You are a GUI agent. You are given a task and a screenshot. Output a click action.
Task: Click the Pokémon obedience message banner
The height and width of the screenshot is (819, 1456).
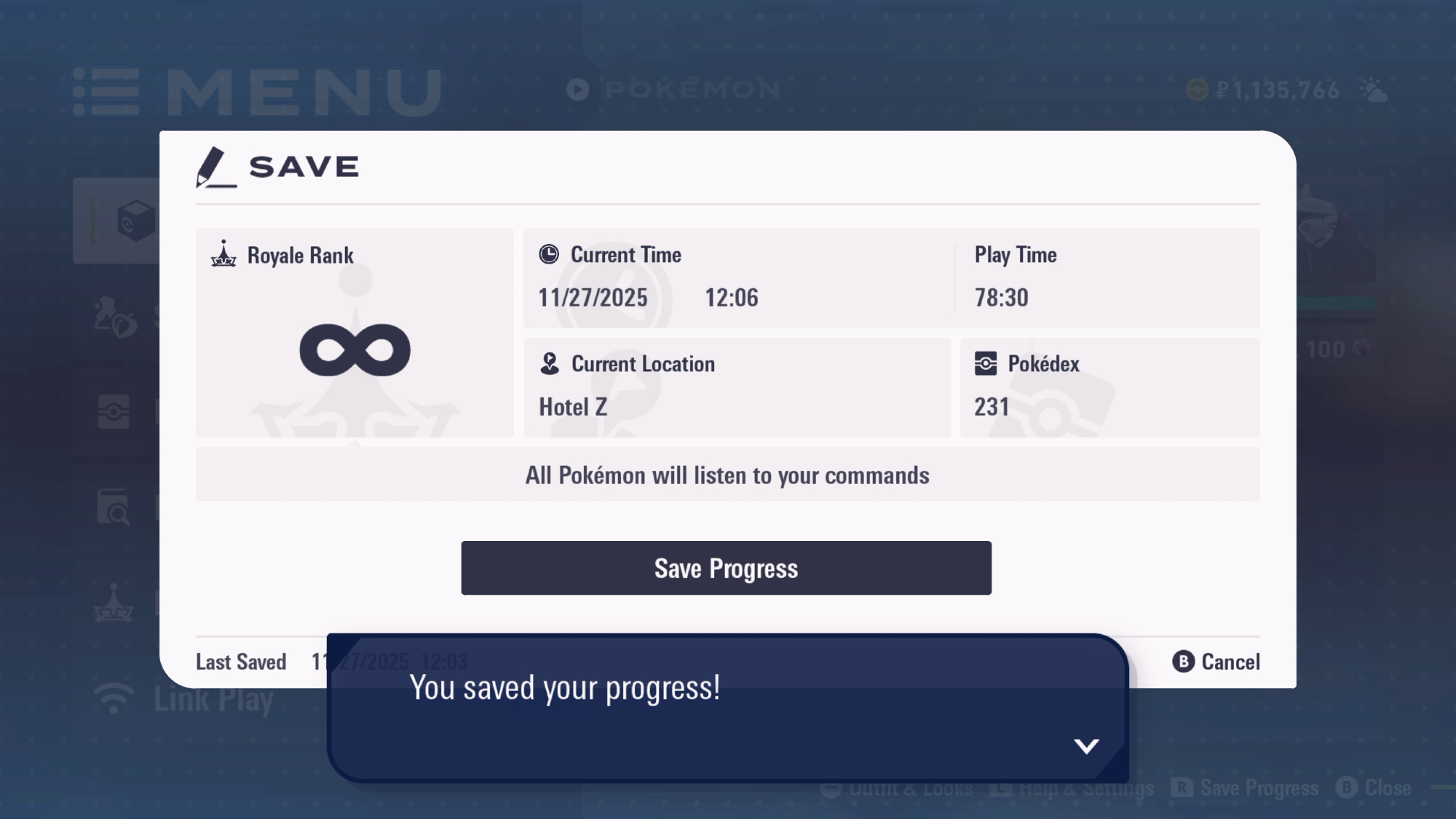click(727, 475)
